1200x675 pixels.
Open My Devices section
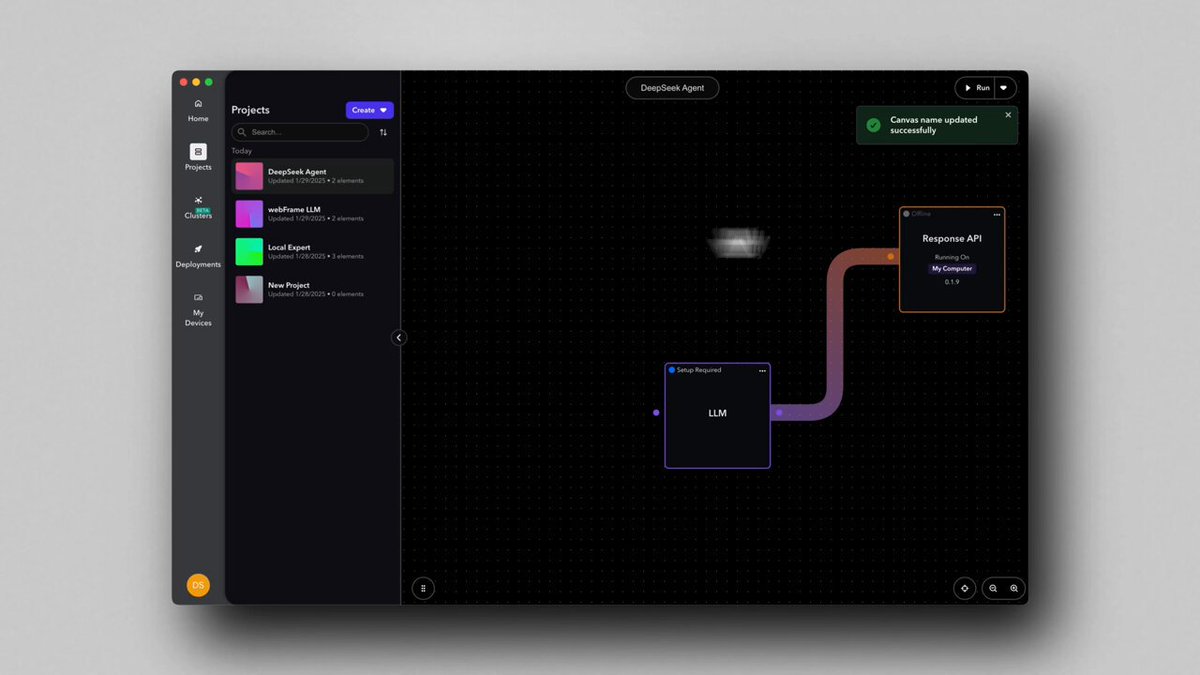[x=198, y=310]
